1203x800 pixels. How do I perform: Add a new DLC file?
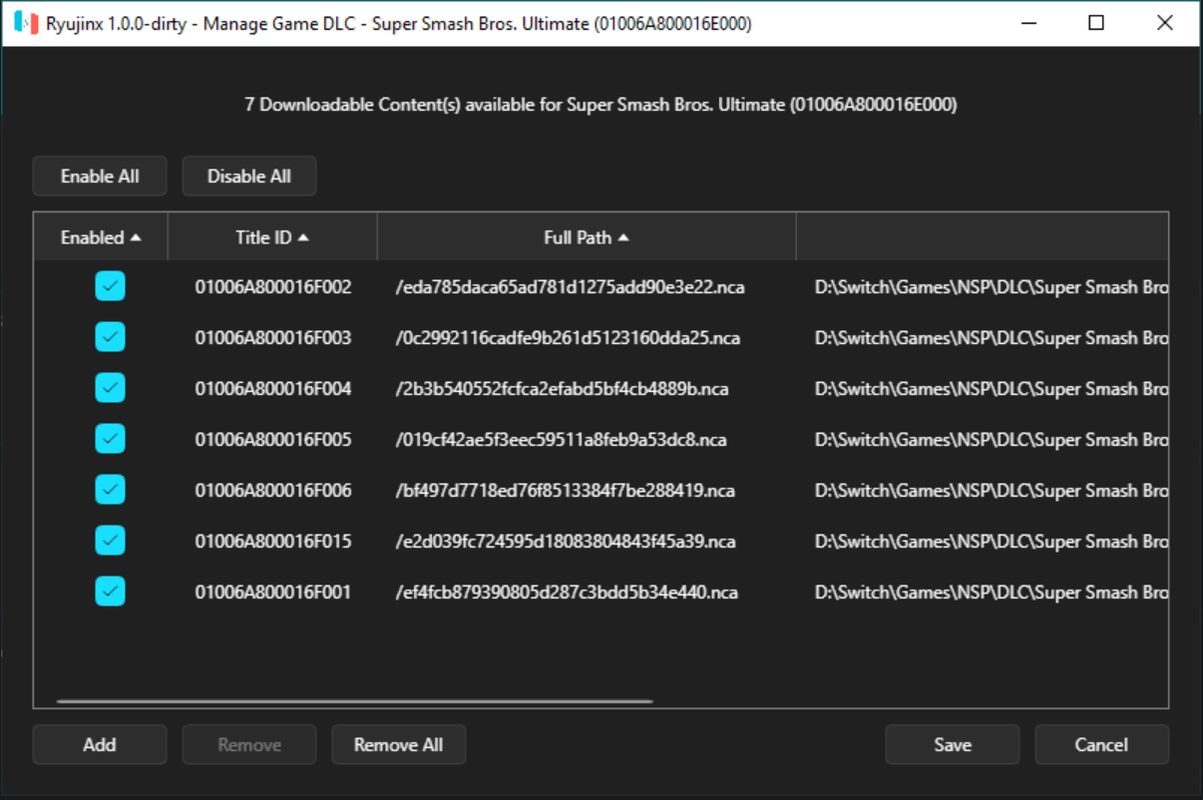(x=100, y=745)
